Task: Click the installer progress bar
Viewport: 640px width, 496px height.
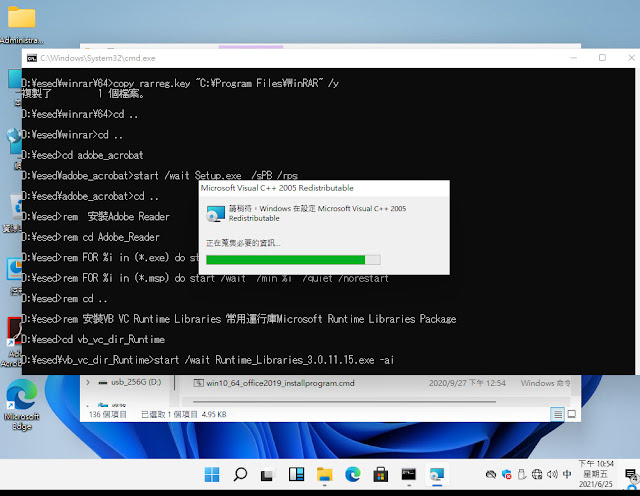Action: point(293,260)
